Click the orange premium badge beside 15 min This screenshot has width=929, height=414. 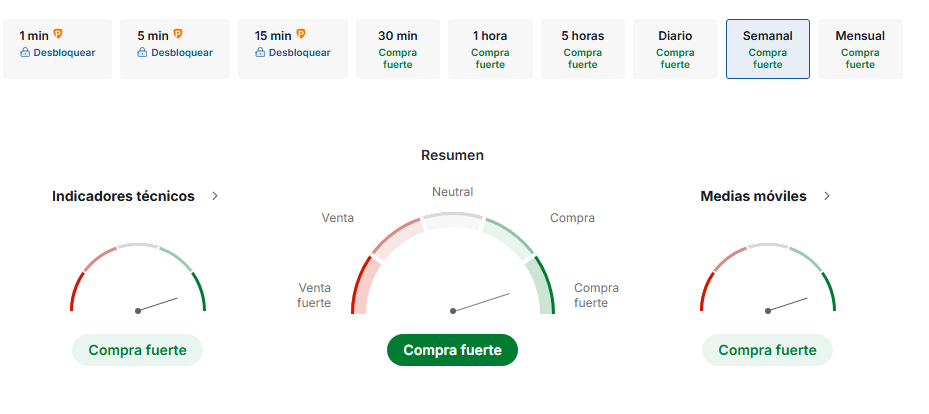tap(301, 34)
